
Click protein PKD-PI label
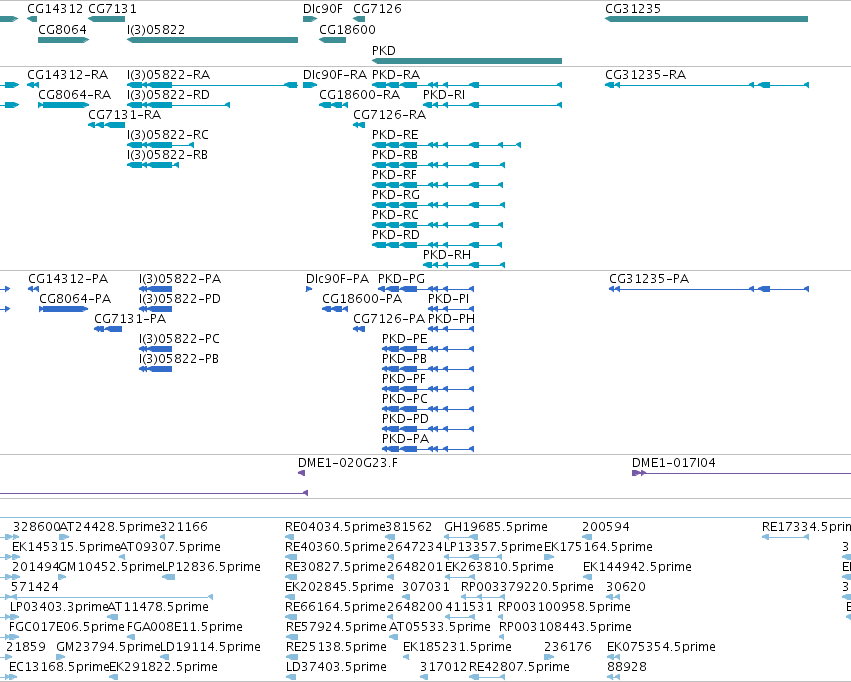tap(448, 298)
